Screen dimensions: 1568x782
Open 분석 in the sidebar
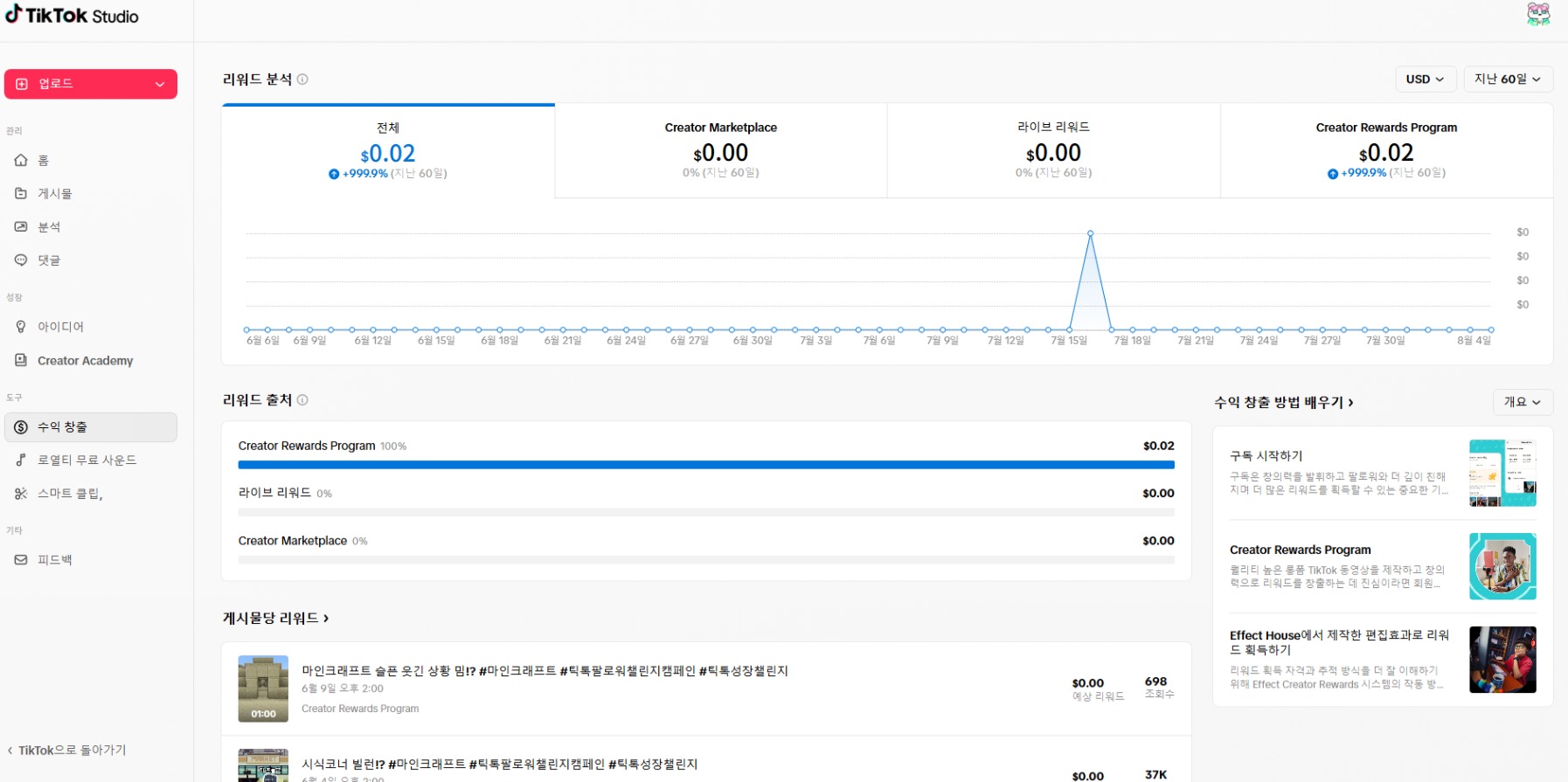(91, 227)
